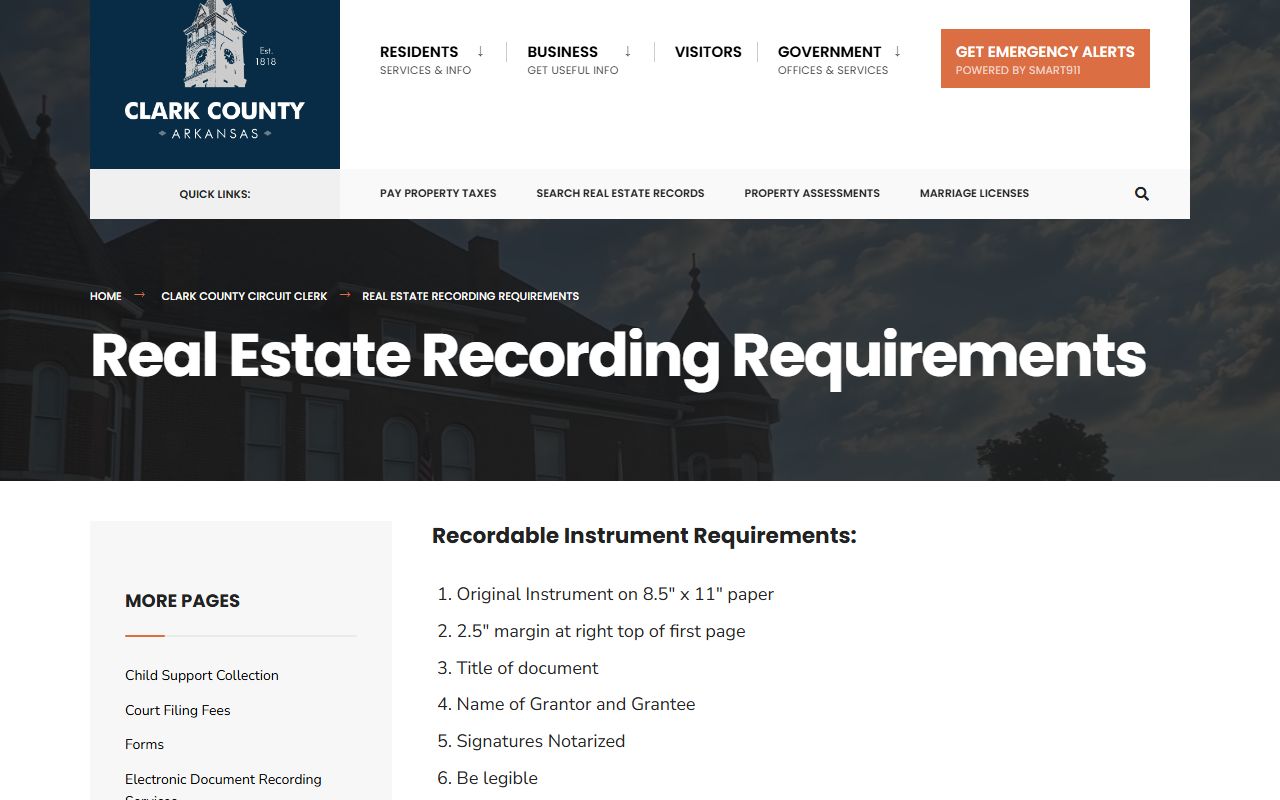Expand the Residents menu arrow
Screen dimensions: 1280x800
[x=480, y=51]
